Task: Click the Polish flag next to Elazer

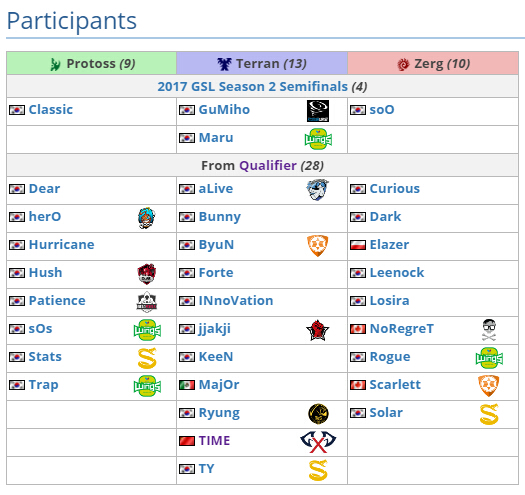Action: (x=358, y=245)
